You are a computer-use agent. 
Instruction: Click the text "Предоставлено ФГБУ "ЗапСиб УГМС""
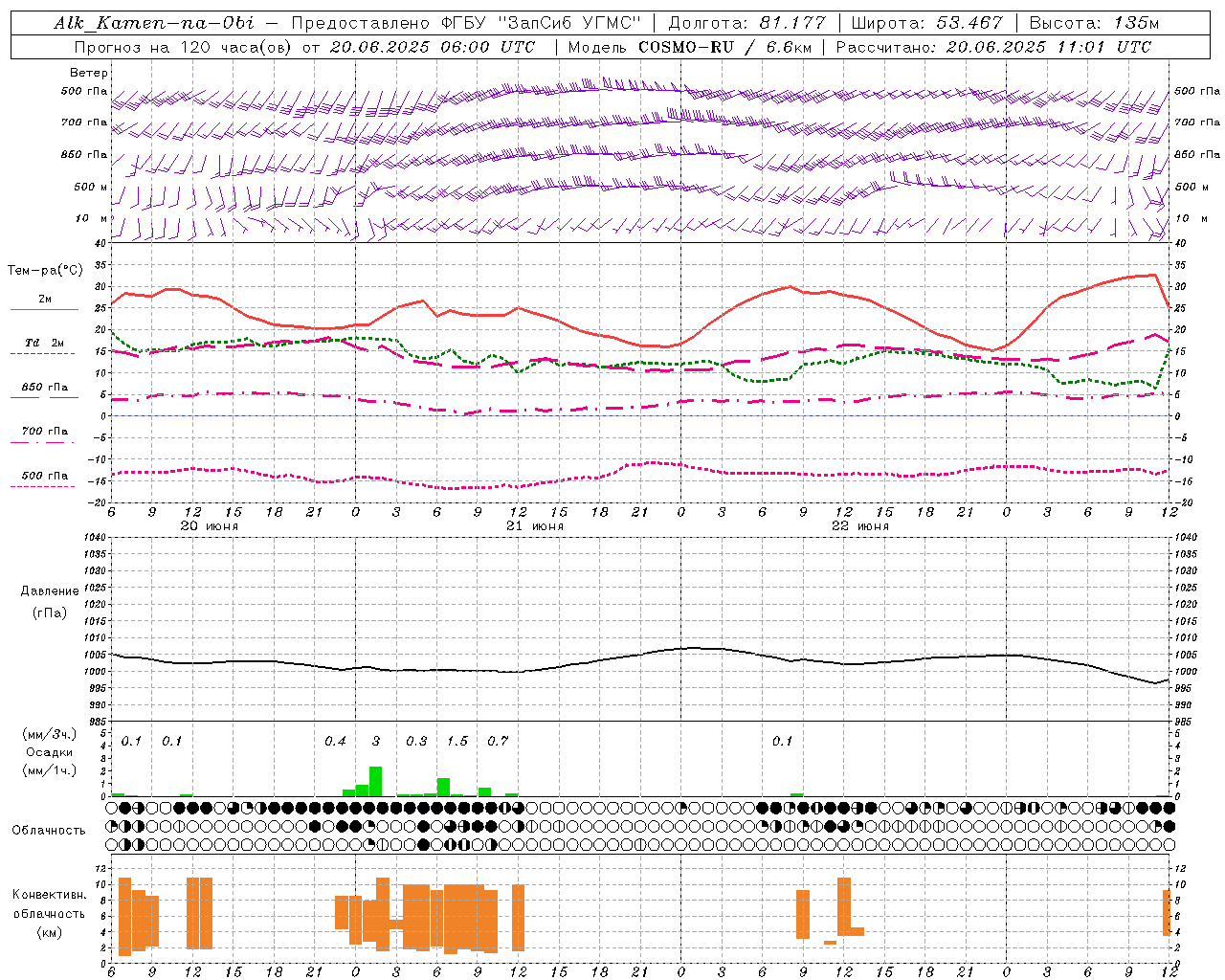[465, 23]
